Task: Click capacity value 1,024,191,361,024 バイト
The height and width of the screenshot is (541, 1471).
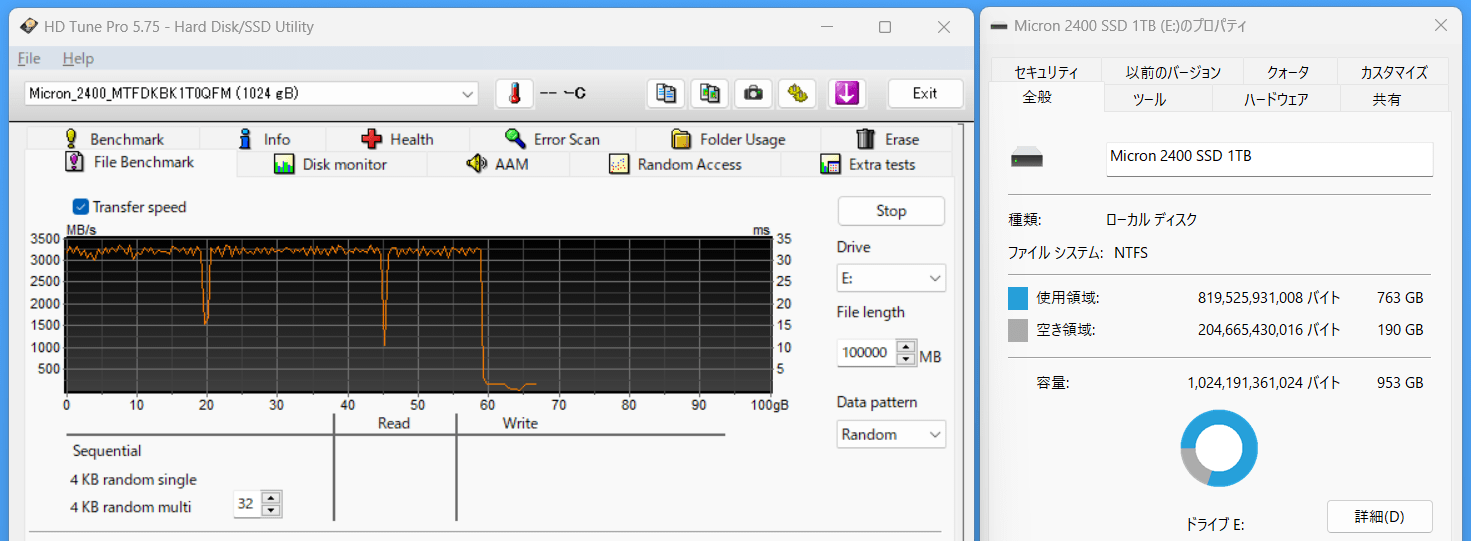Action: (1264, 383)
